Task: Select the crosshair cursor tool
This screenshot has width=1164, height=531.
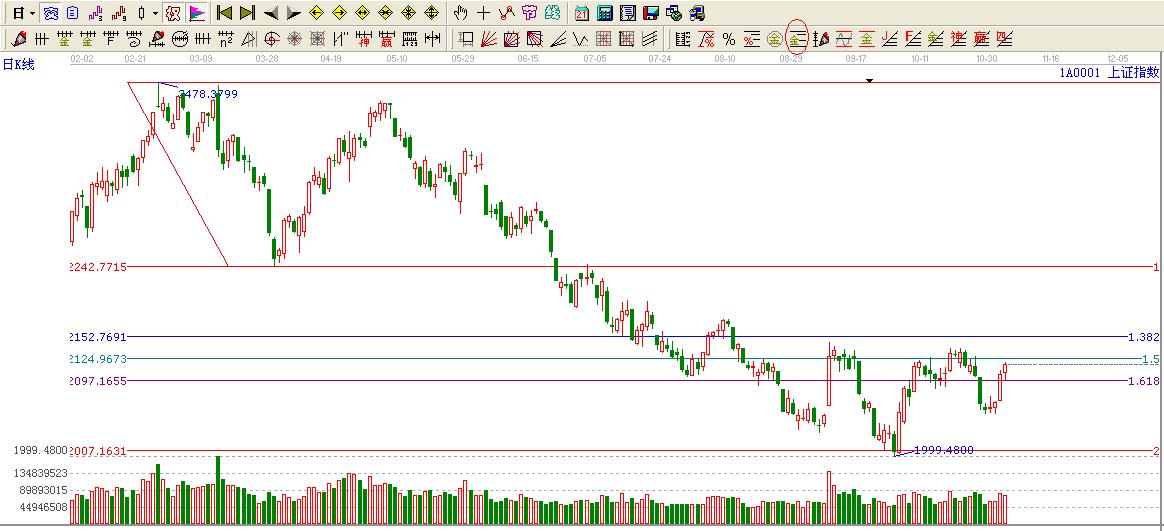Action: tap(484, 13)
